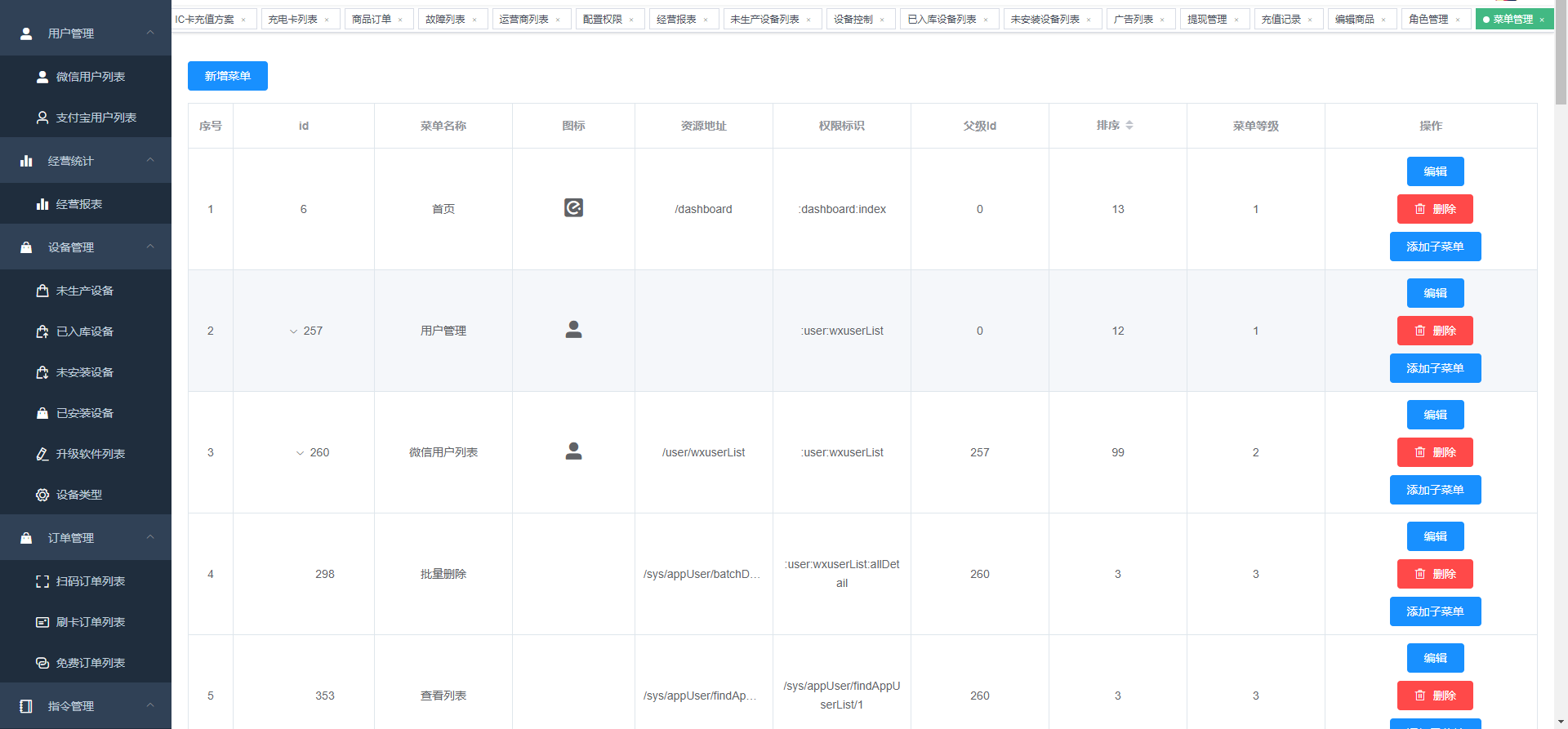Close the 充电卡列表 tab
Screen dimensions: 1568x729
[327, 20]
